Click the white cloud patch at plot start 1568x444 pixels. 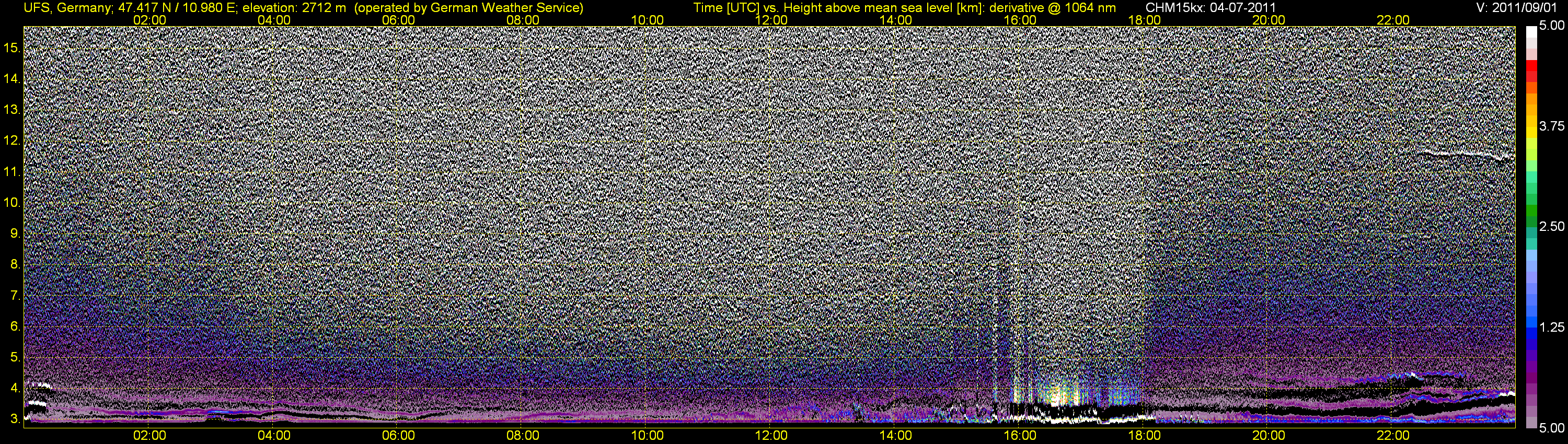(38, 403)
